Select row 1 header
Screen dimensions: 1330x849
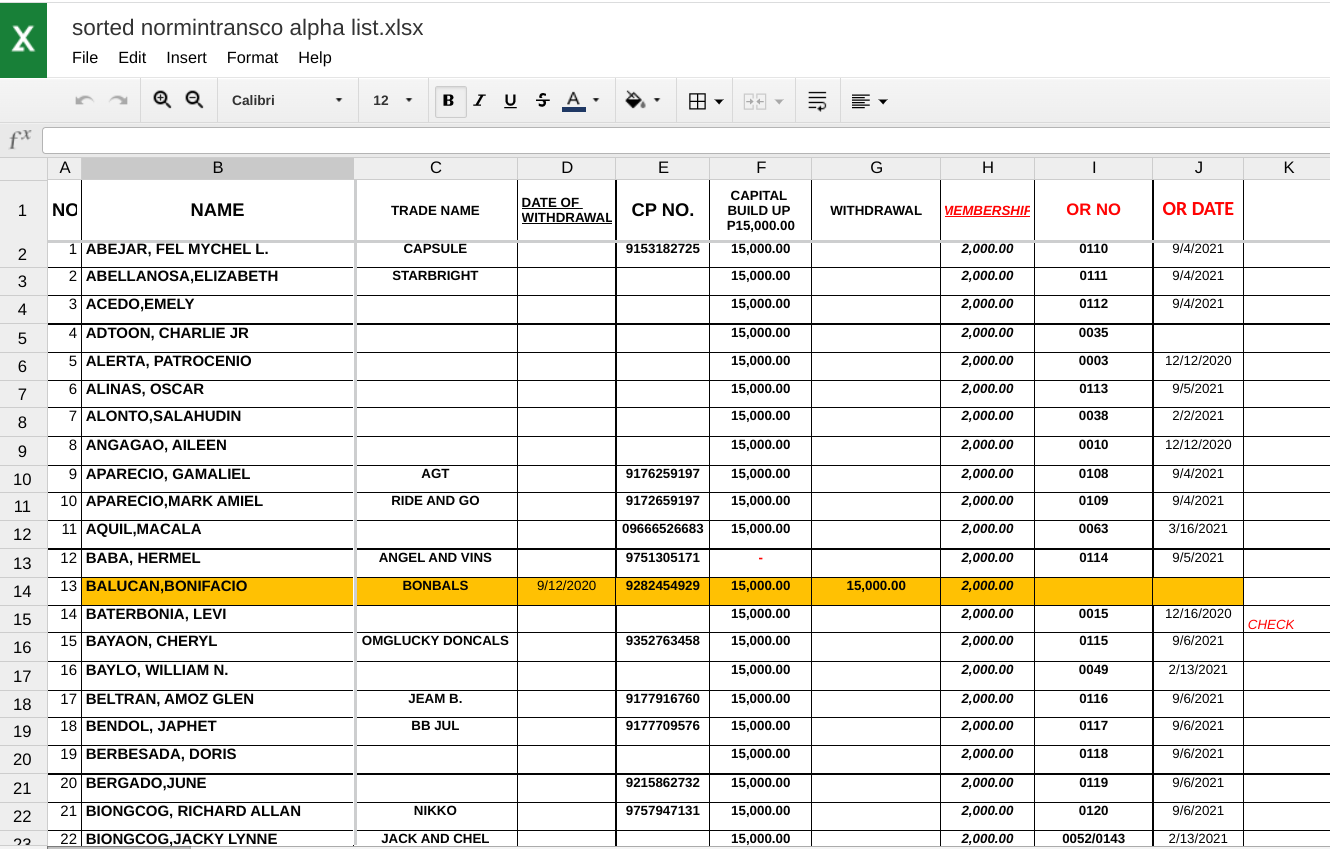[x=23, y=210]
